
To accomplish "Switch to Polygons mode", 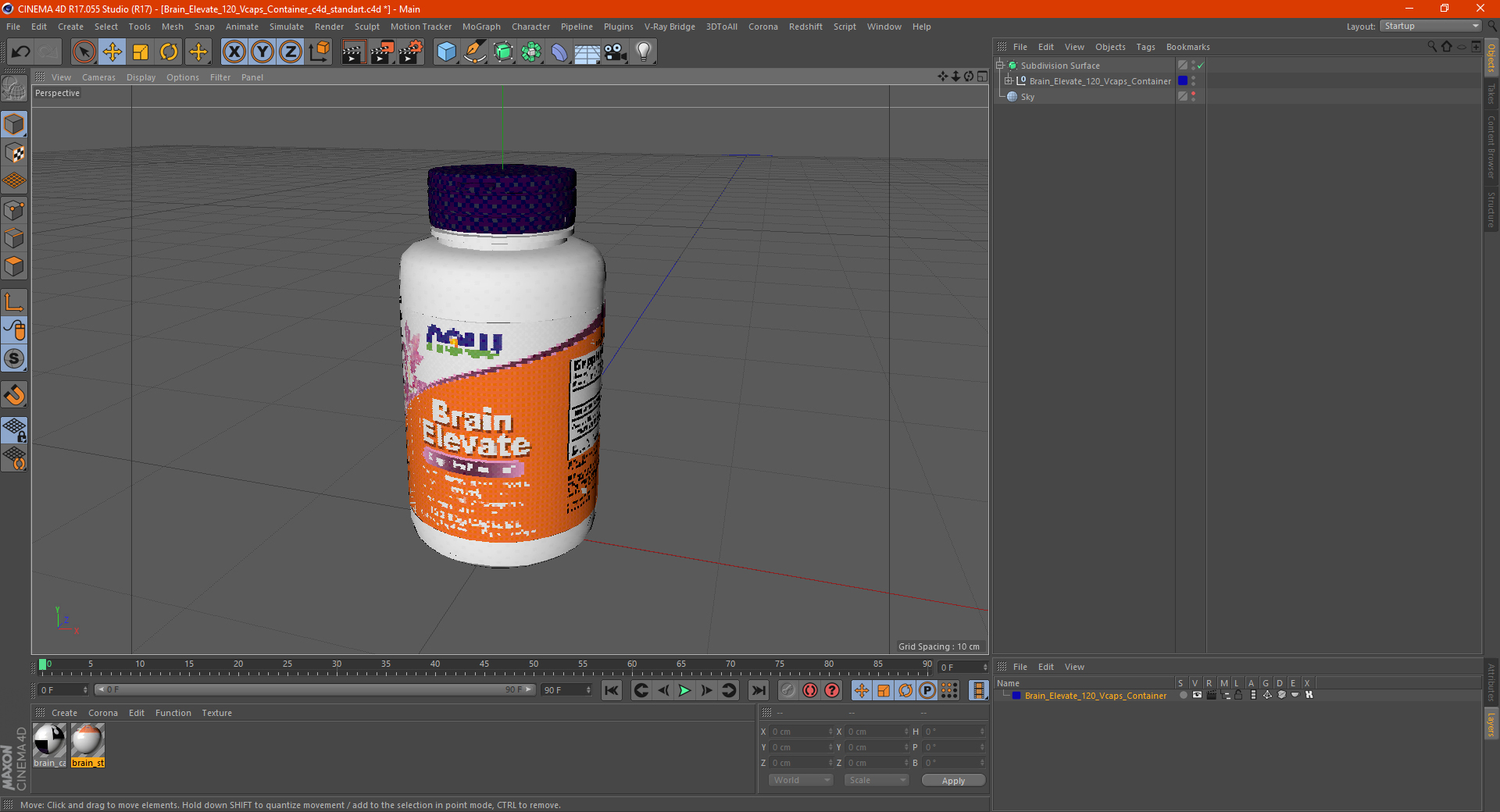I will [x=14, y=266].
